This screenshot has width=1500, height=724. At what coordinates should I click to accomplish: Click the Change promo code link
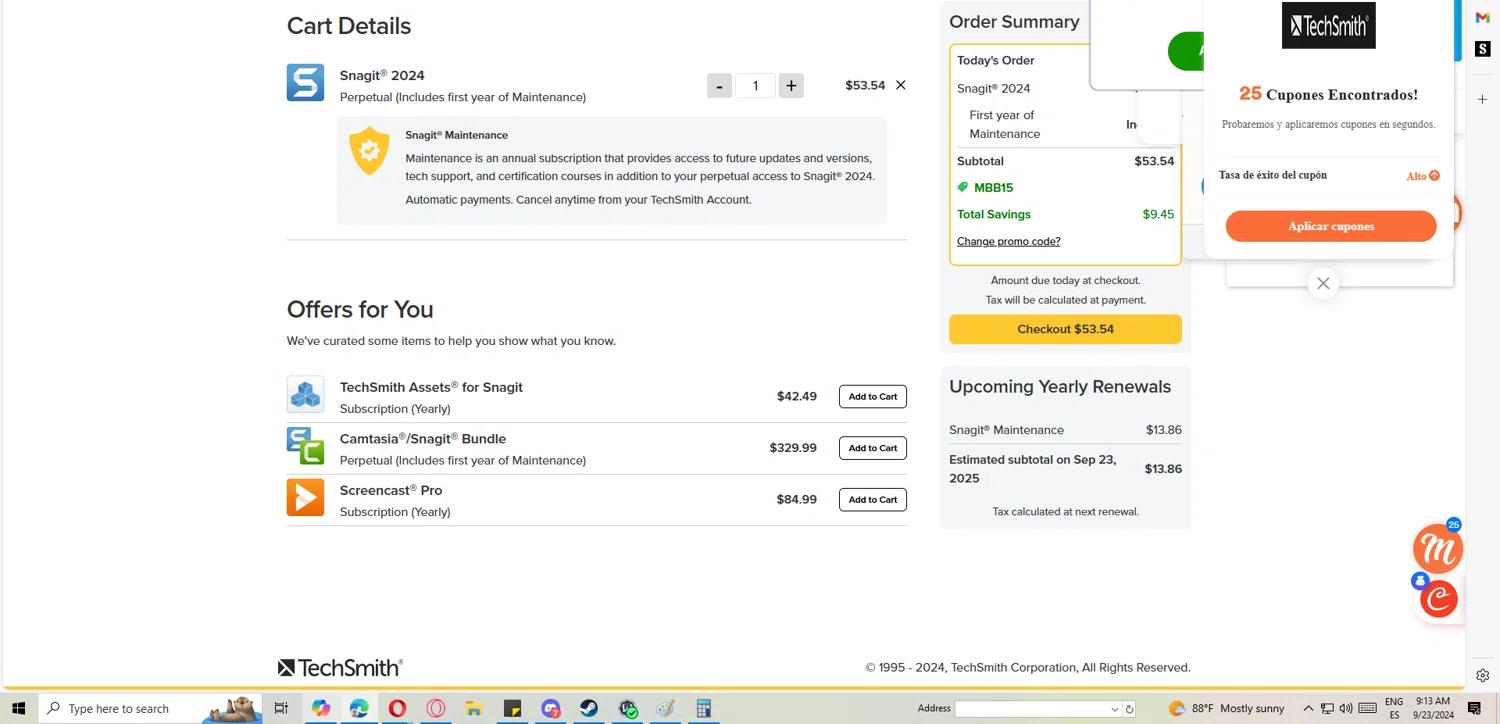click(1008, 241)
